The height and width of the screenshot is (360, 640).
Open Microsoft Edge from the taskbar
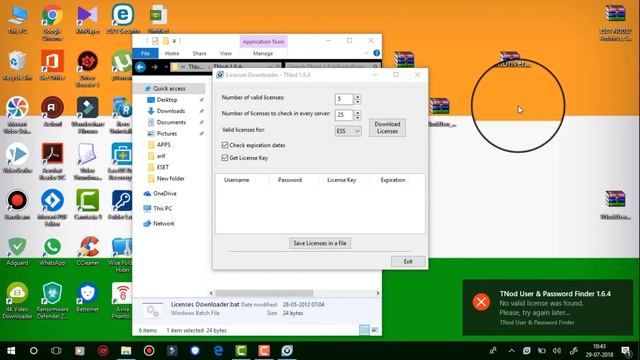218,351
